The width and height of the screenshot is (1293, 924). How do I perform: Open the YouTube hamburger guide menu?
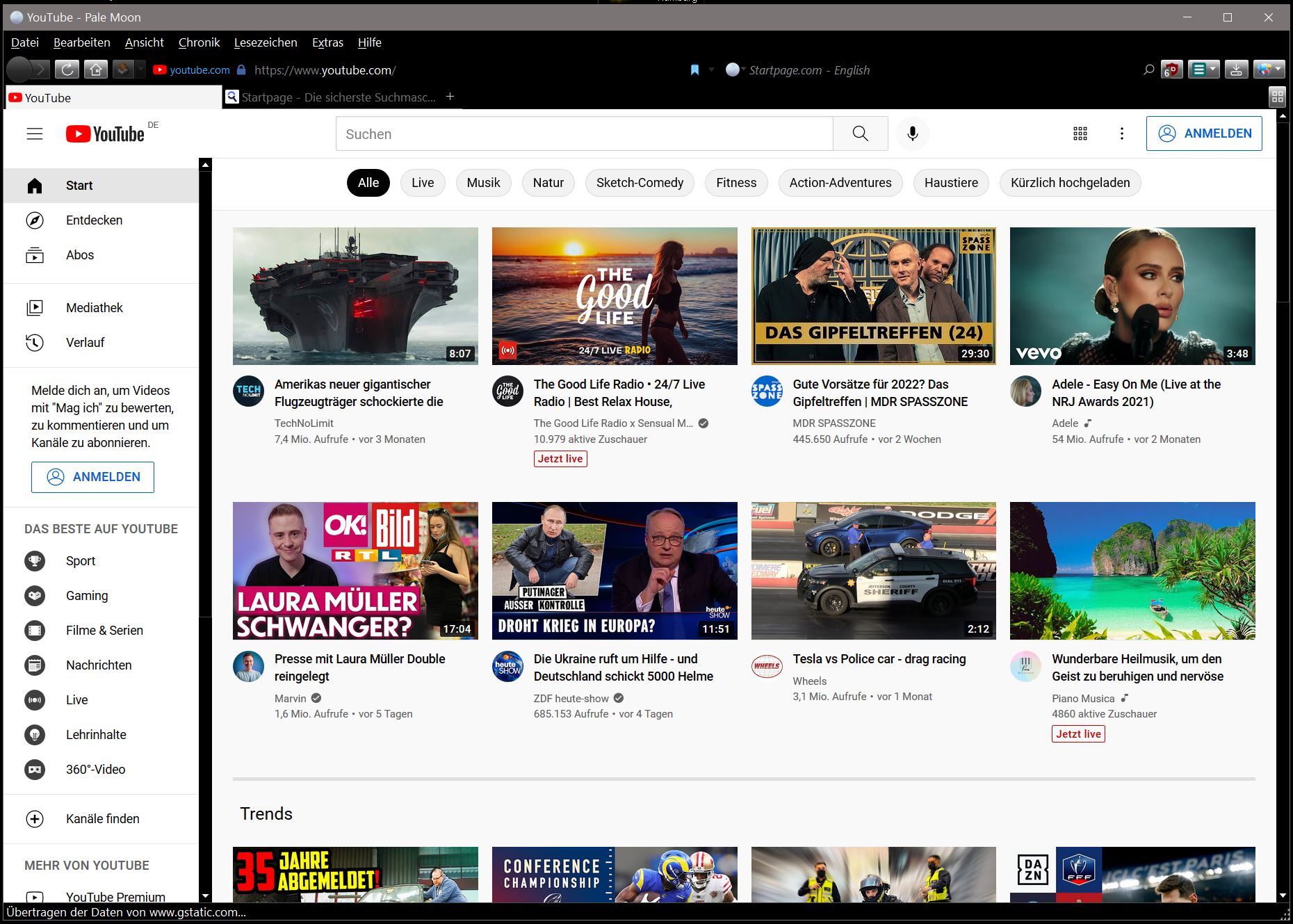35,133
